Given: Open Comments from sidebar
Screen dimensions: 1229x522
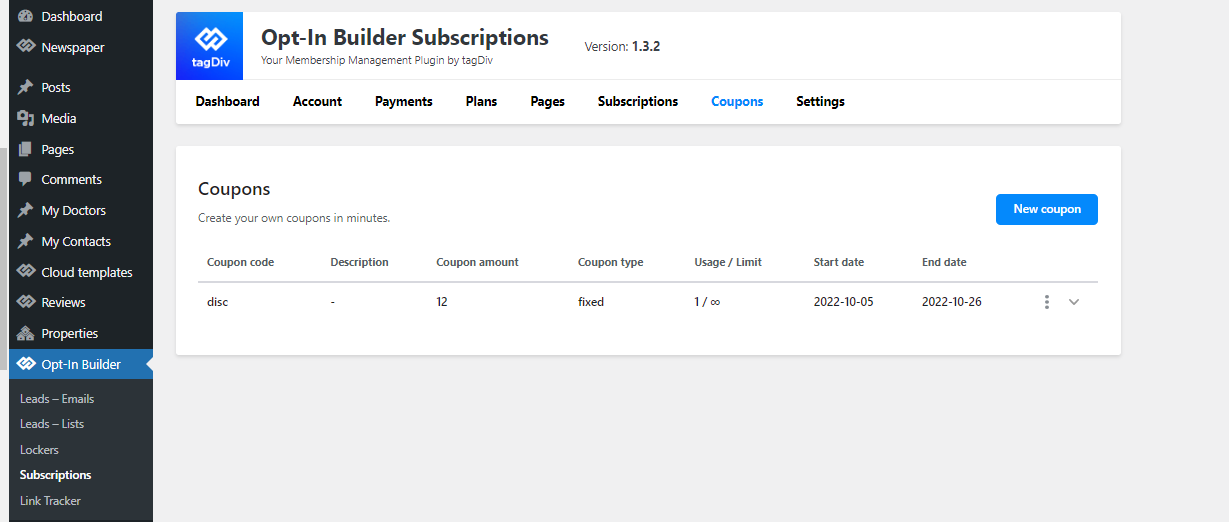Looking at the screenshot, I should 72,180.
